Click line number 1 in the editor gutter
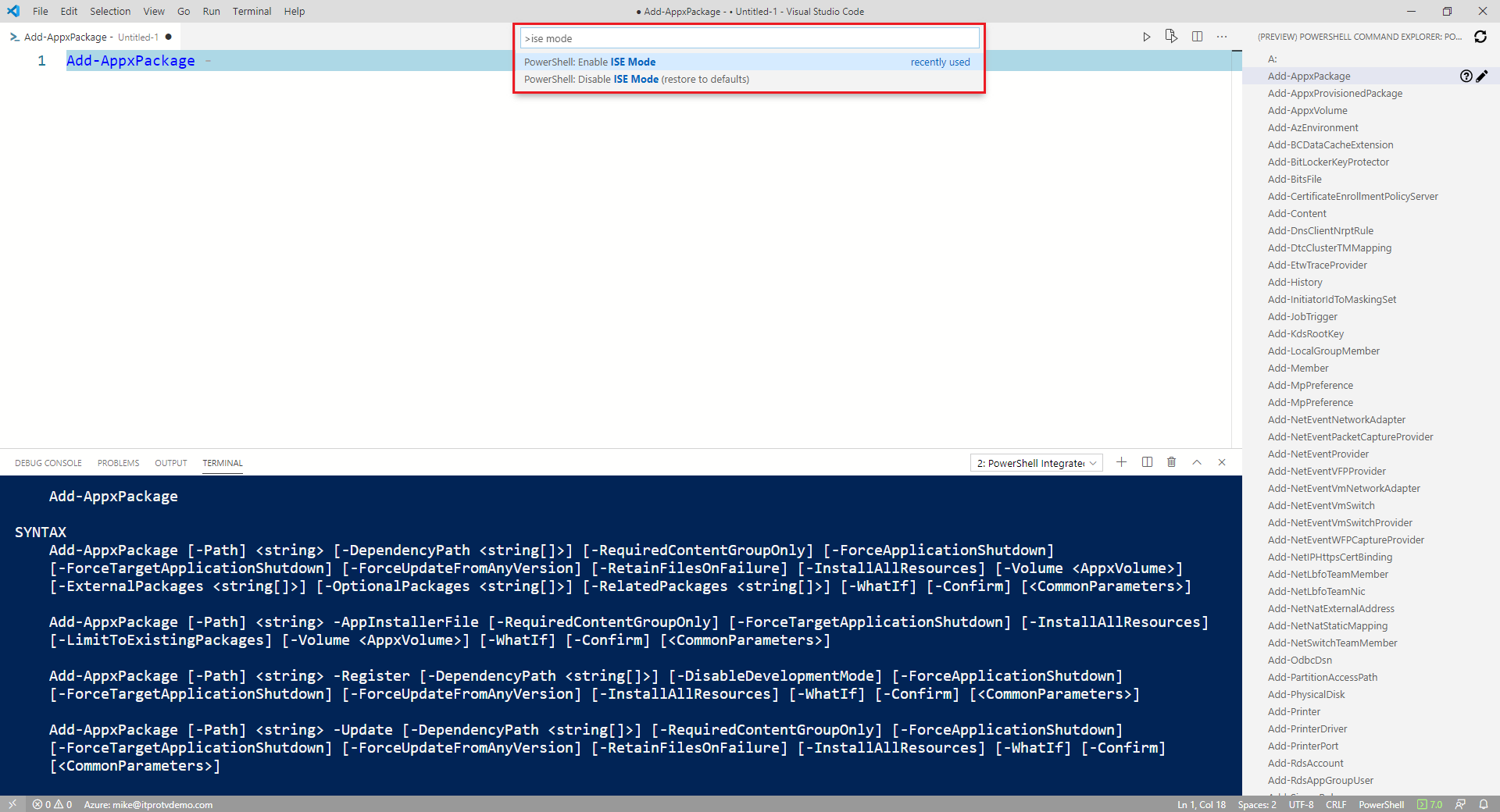 coord(41,61)
